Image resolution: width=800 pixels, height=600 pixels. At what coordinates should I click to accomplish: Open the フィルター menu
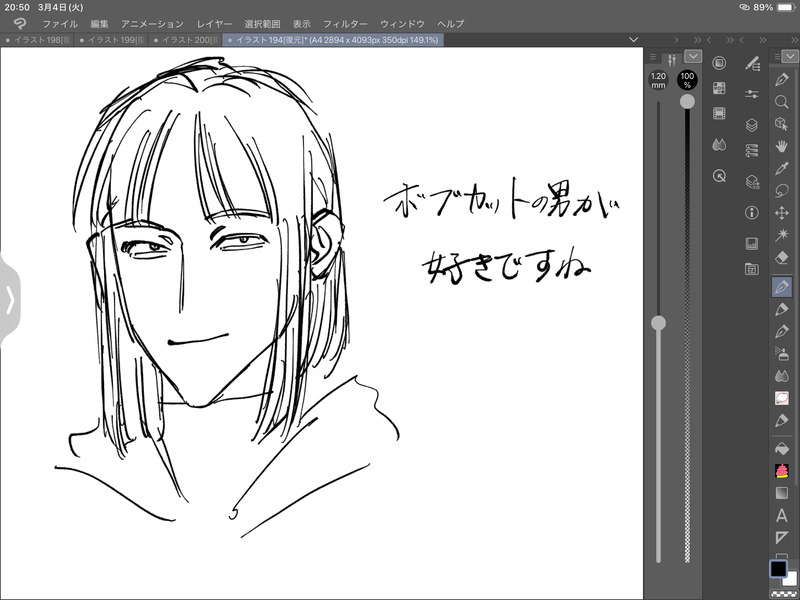(345, 24)
